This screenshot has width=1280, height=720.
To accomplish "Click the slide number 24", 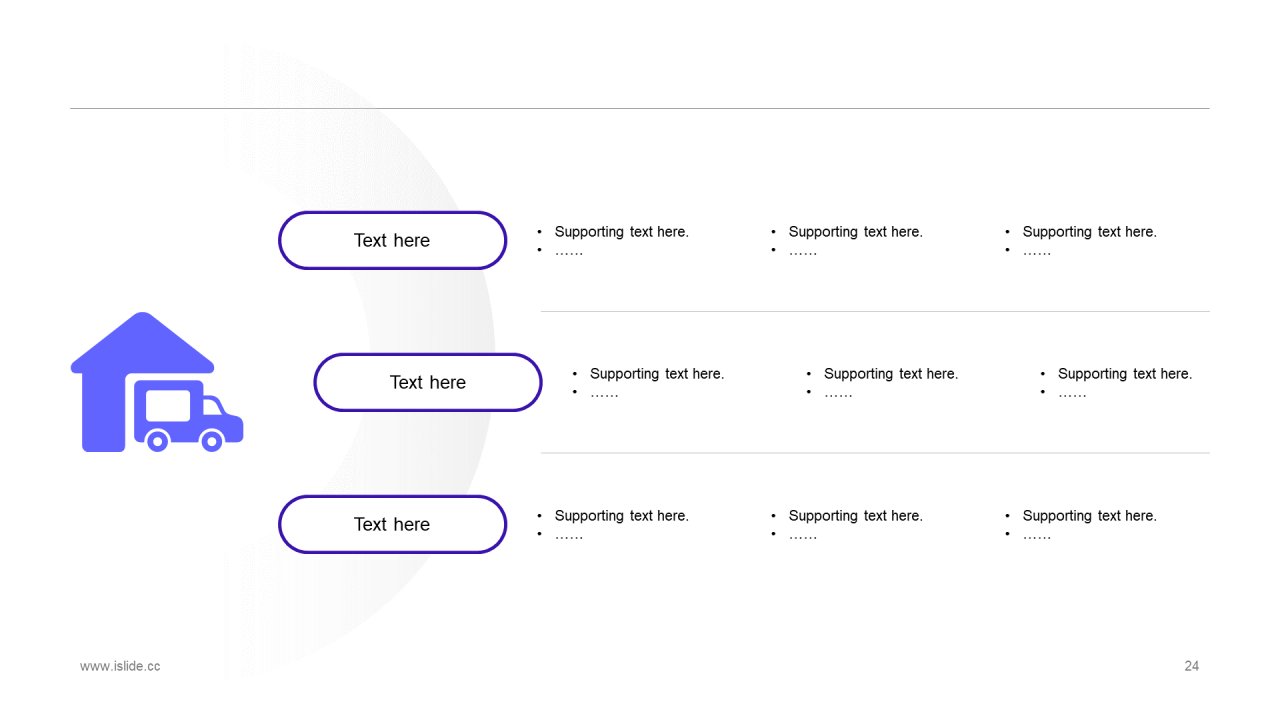I will pyautogui.click(x=1191, y=666).
